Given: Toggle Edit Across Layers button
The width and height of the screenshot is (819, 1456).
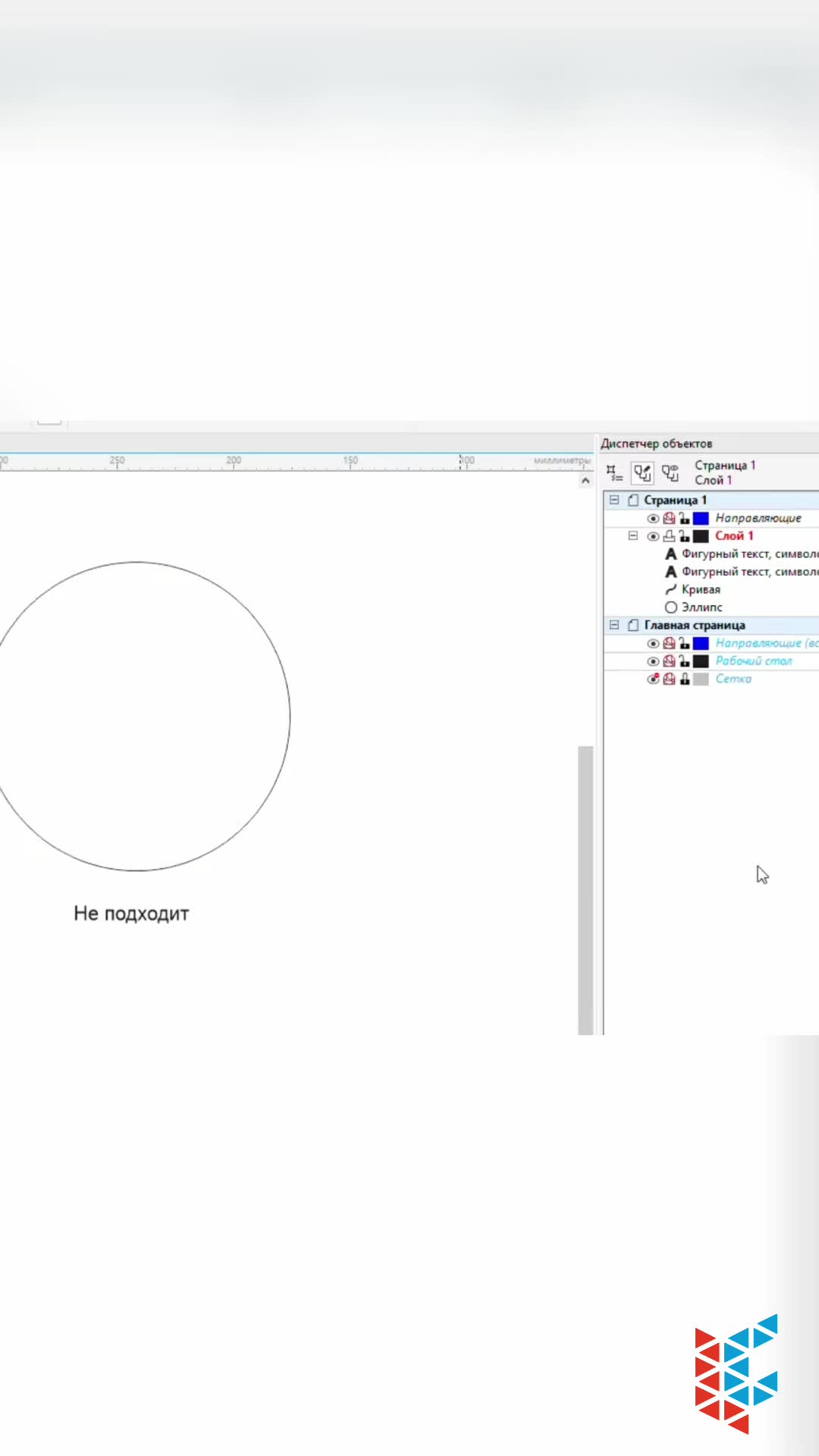Looking at the screenshot, I should click(642, 473).
